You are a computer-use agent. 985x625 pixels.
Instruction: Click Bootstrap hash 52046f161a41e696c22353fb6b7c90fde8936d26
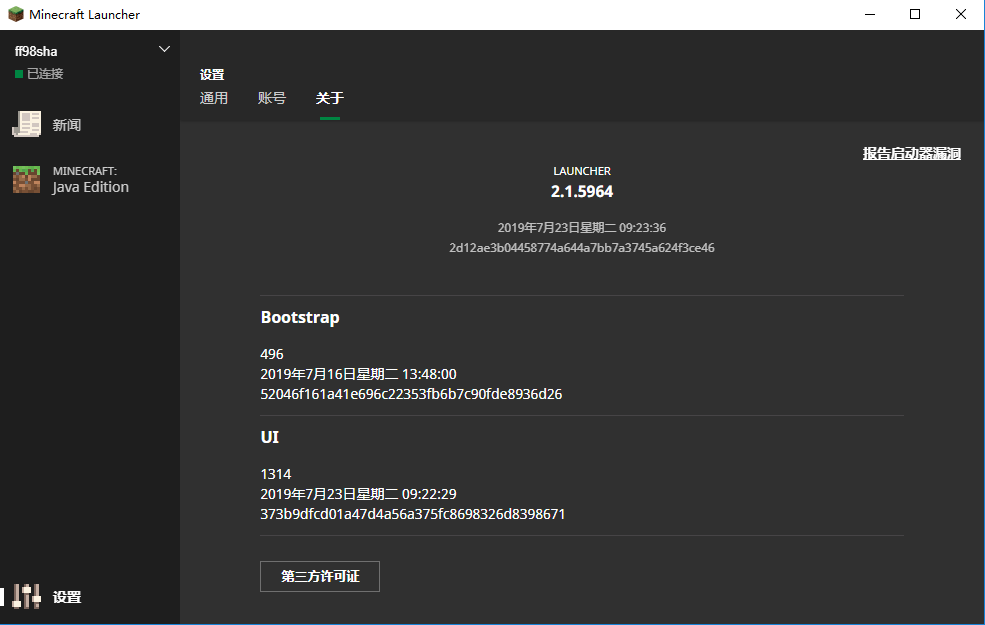coord(411,394)
